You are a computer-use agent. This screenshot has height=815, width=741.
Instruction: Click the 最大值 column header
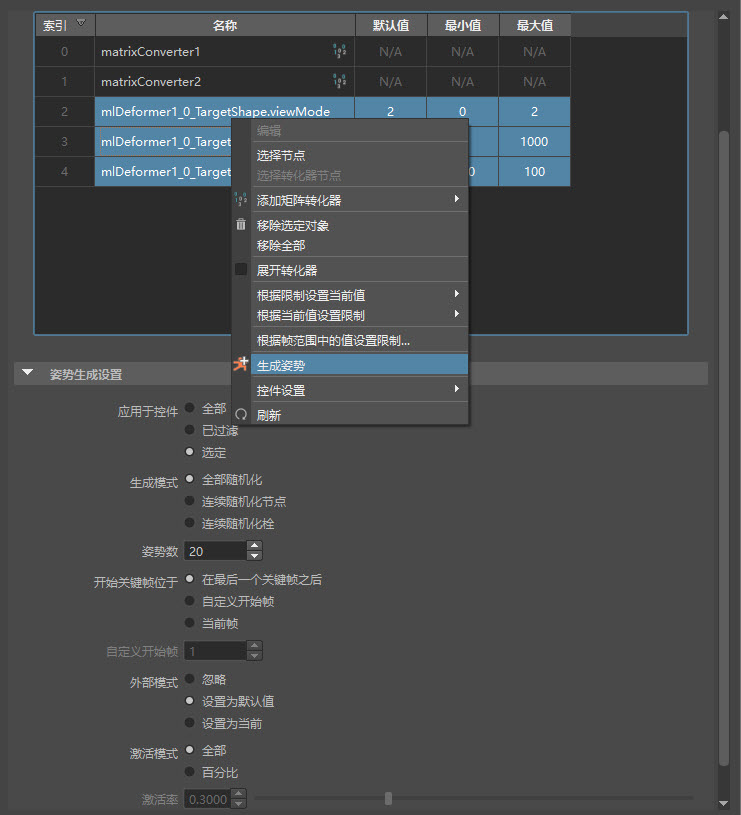coord(535,25)
